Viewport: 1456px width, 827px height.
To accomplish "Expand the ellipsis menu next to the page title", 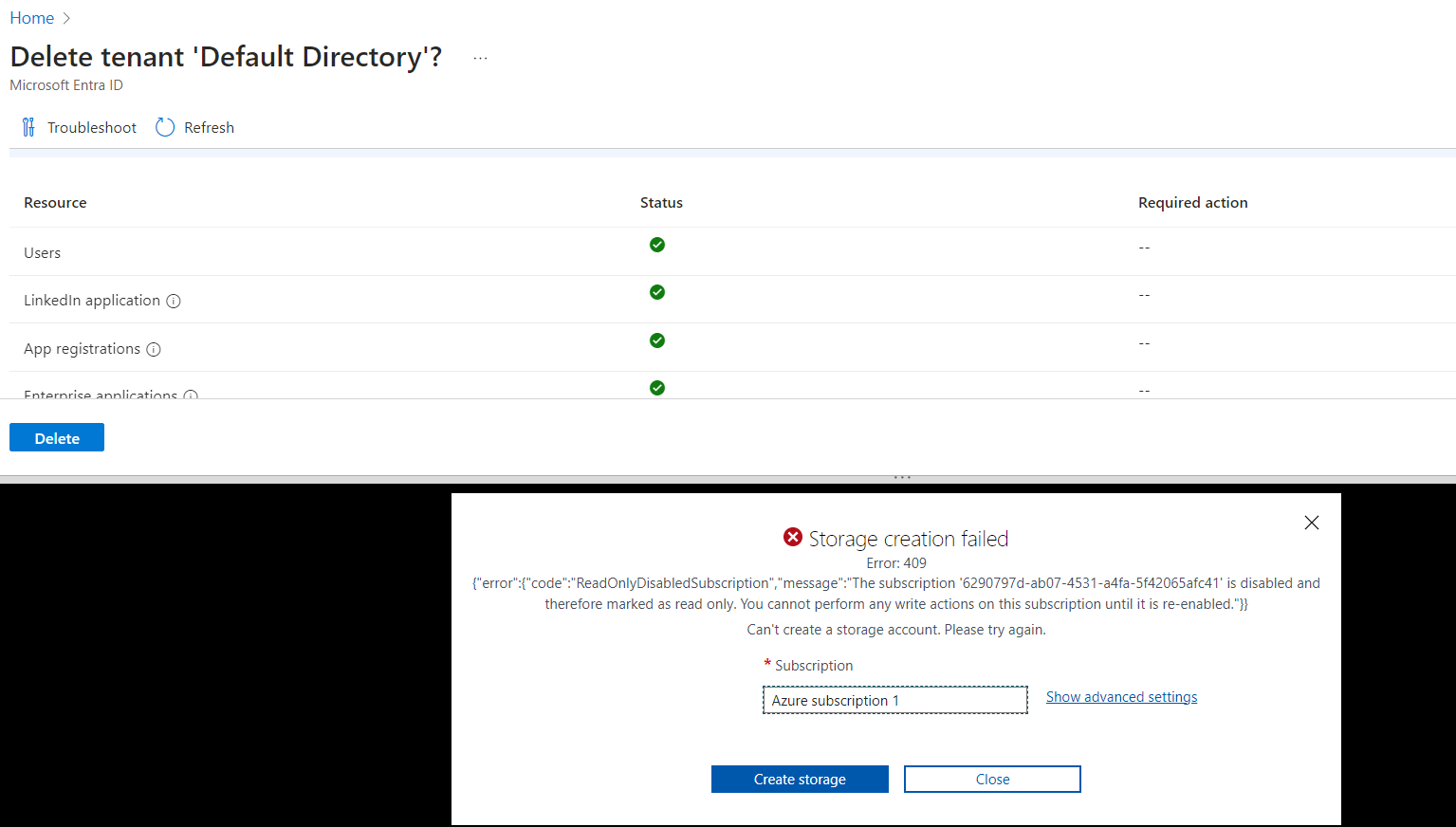I will click(x=480, y=57).
